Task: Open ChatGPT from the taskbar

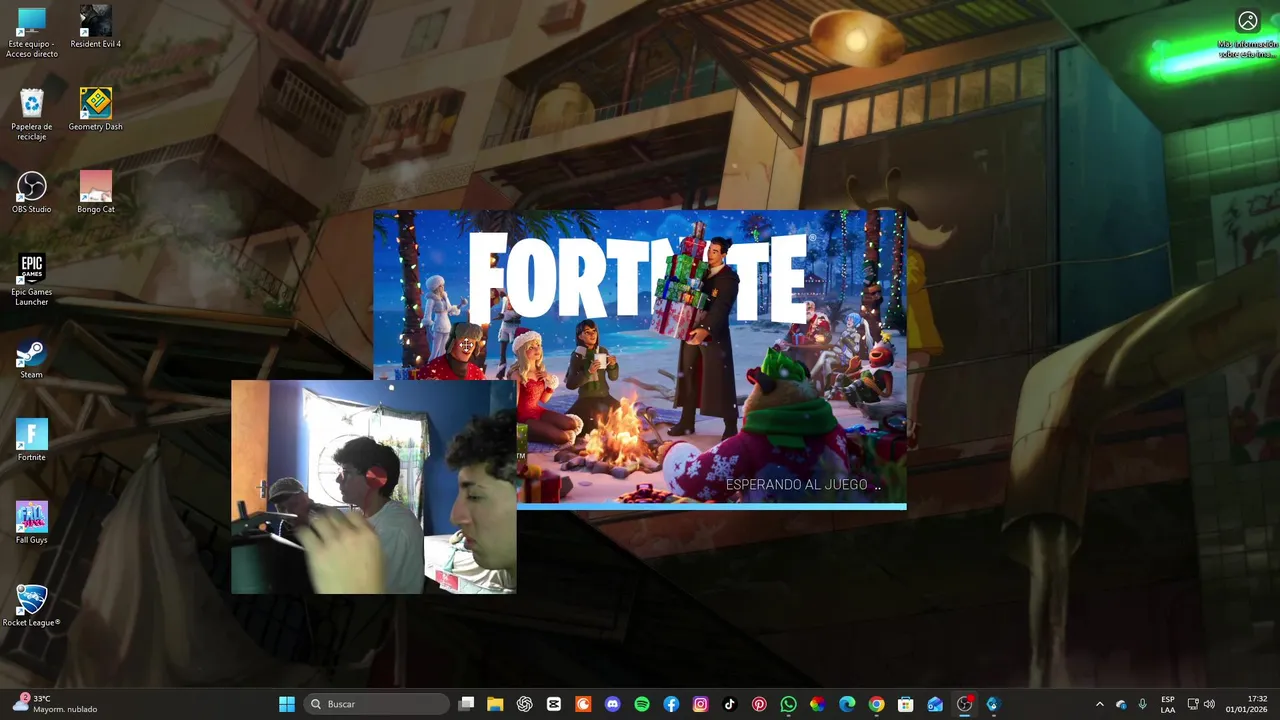Action: [525, 704]
